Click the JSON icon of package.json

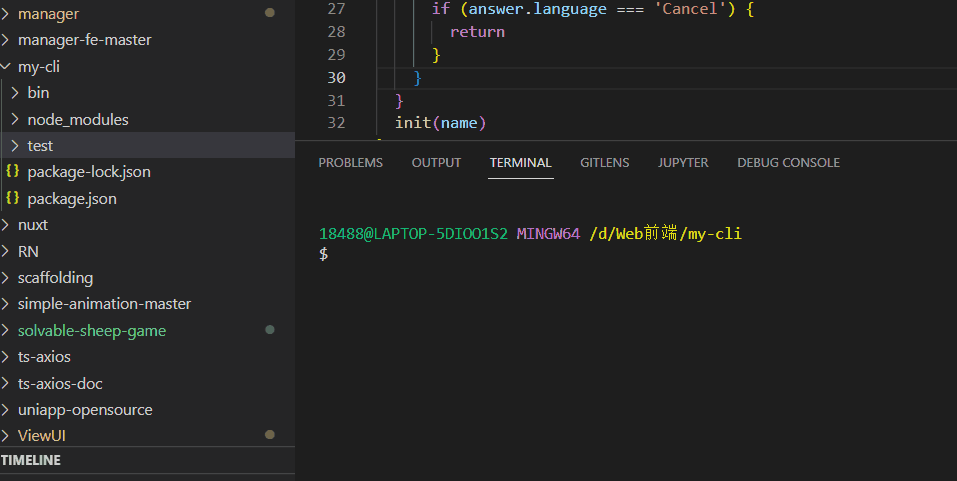(x=12, y=198)
